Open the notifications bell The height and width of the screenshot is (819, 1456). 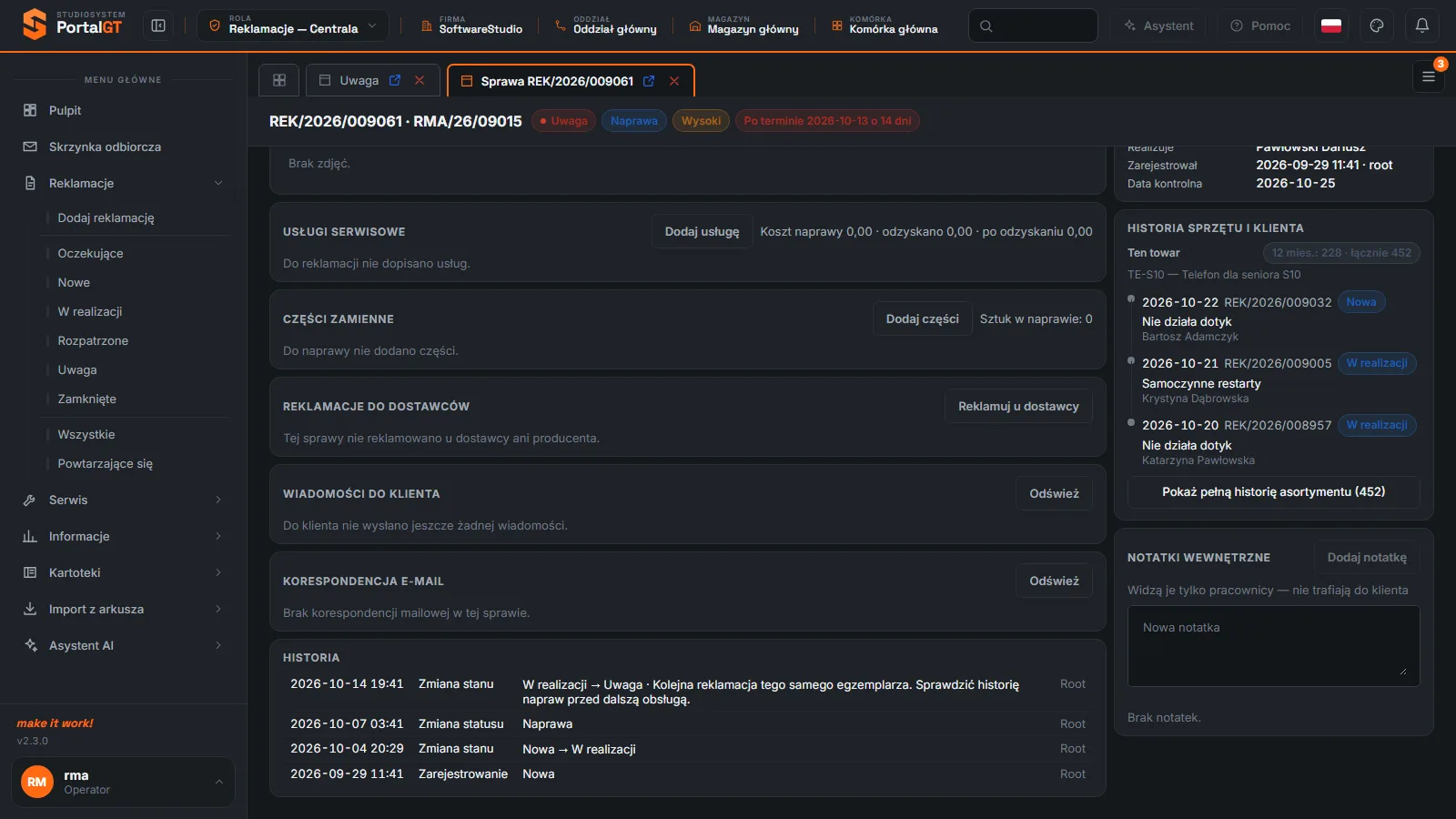coord(1422,25)
